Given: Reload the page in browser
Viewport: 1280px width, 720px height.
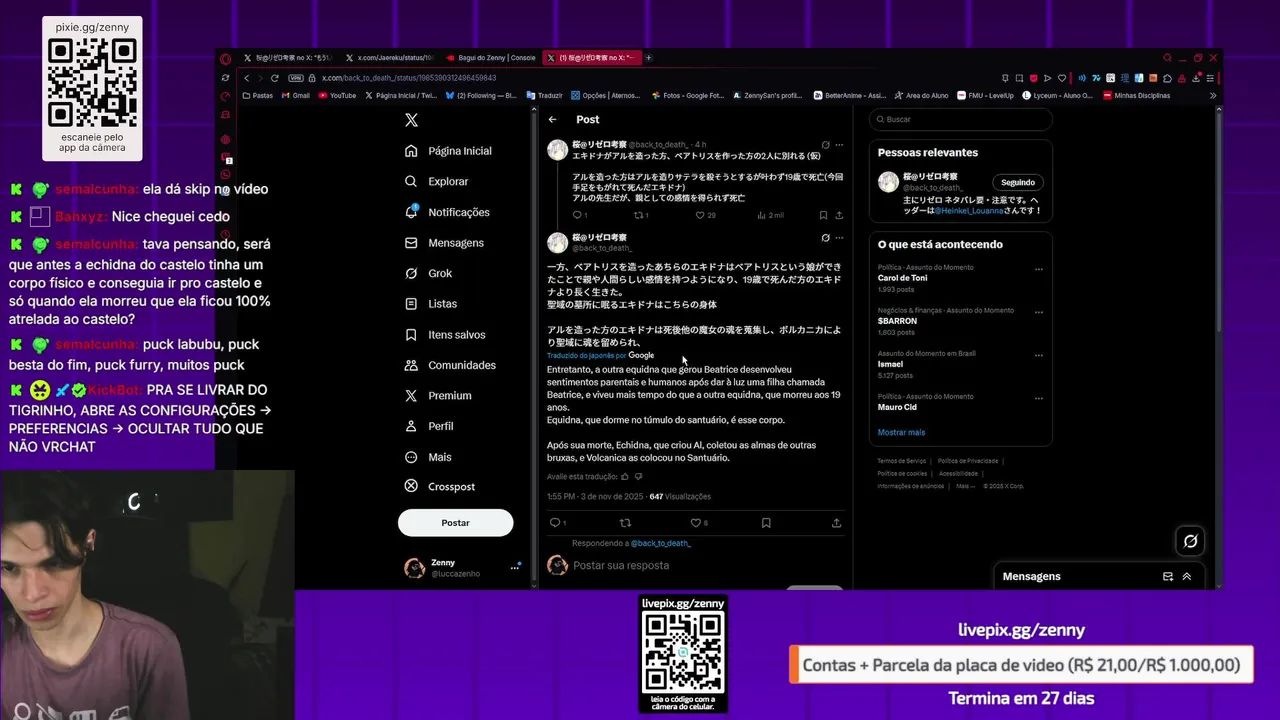Looking at the screenshot, I should click(x=275, y=78).
